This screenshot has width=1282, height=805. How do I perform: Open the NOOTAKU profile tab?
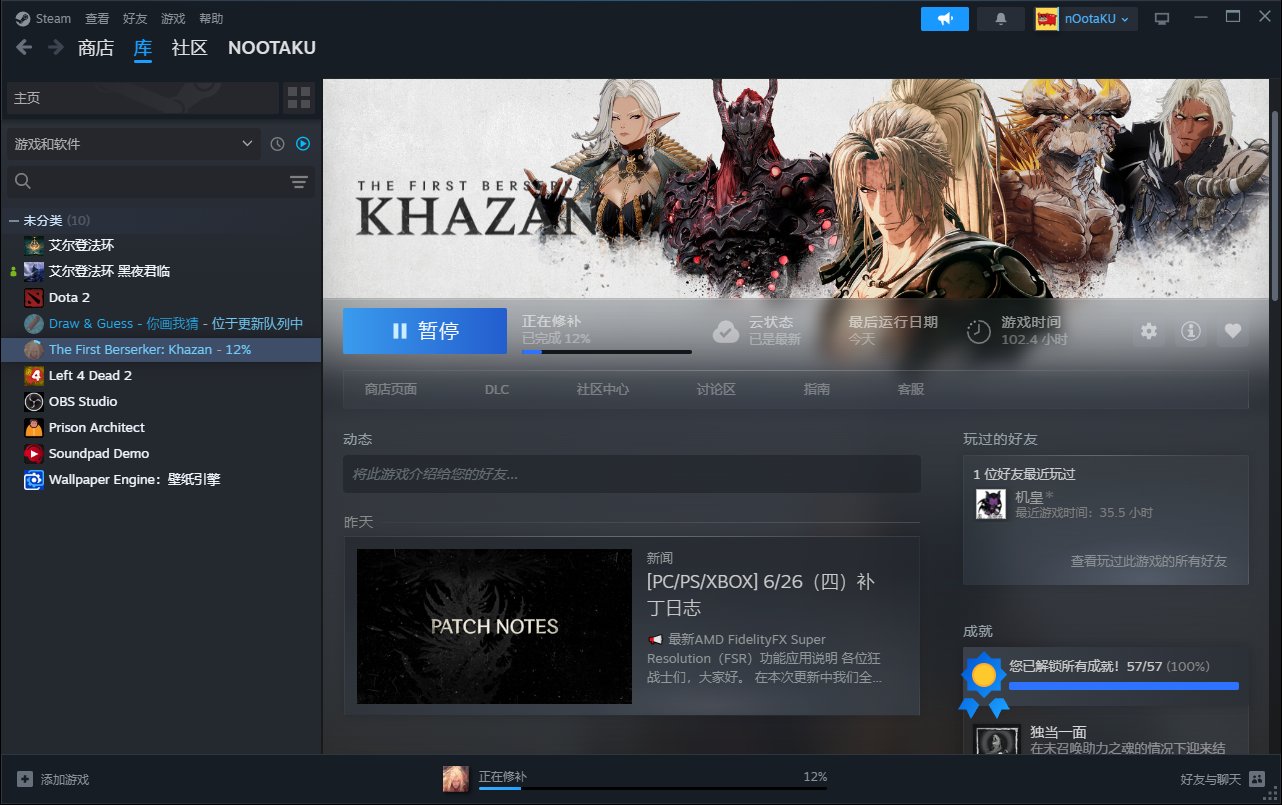tap(272, 48)
